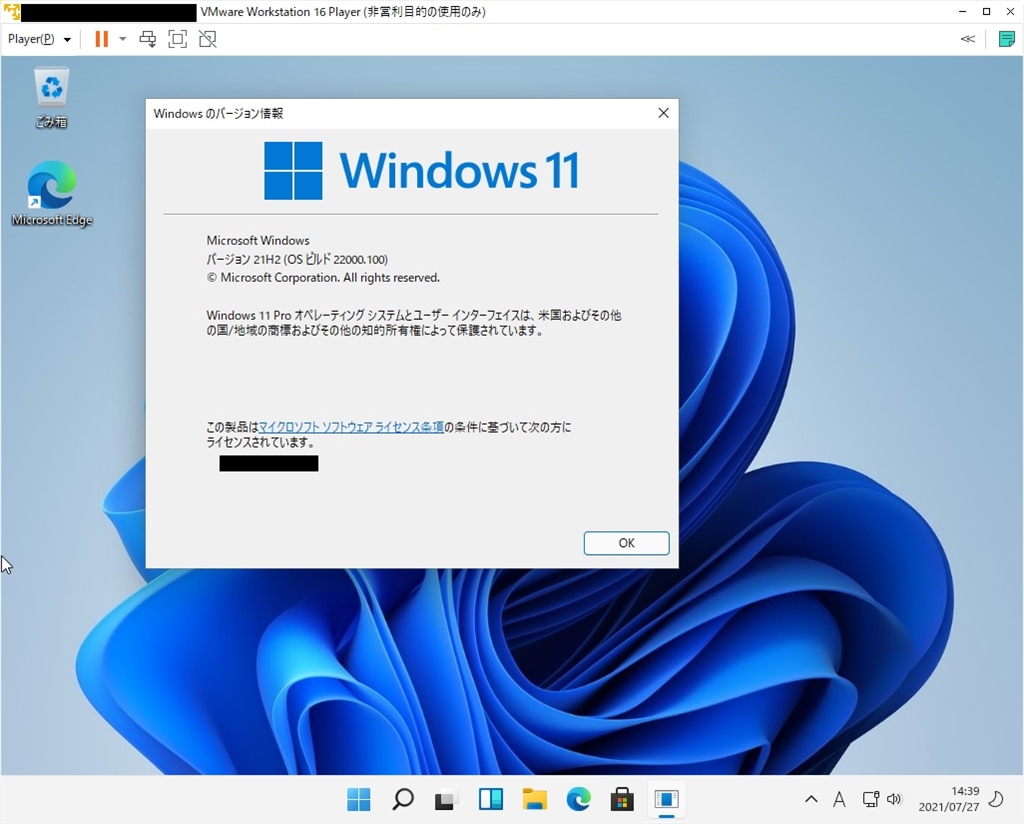Open the Player(P) menu in VMware
1024x824 pixels.
click(39, 39)
